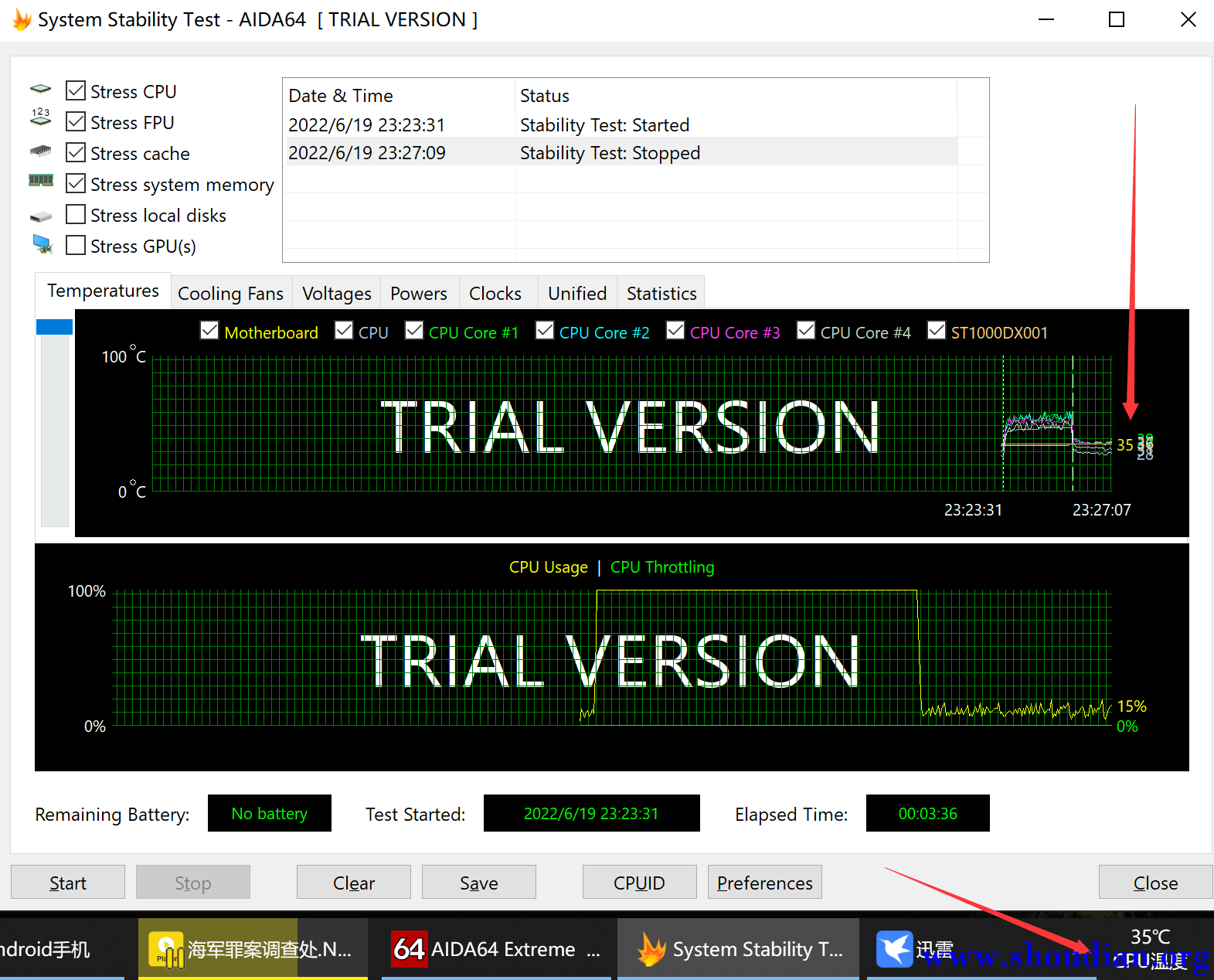This screenshot has width=1214, height=980.
Task: Open the Powers tab
Action: pyautogui.click(x=419, y=293)
